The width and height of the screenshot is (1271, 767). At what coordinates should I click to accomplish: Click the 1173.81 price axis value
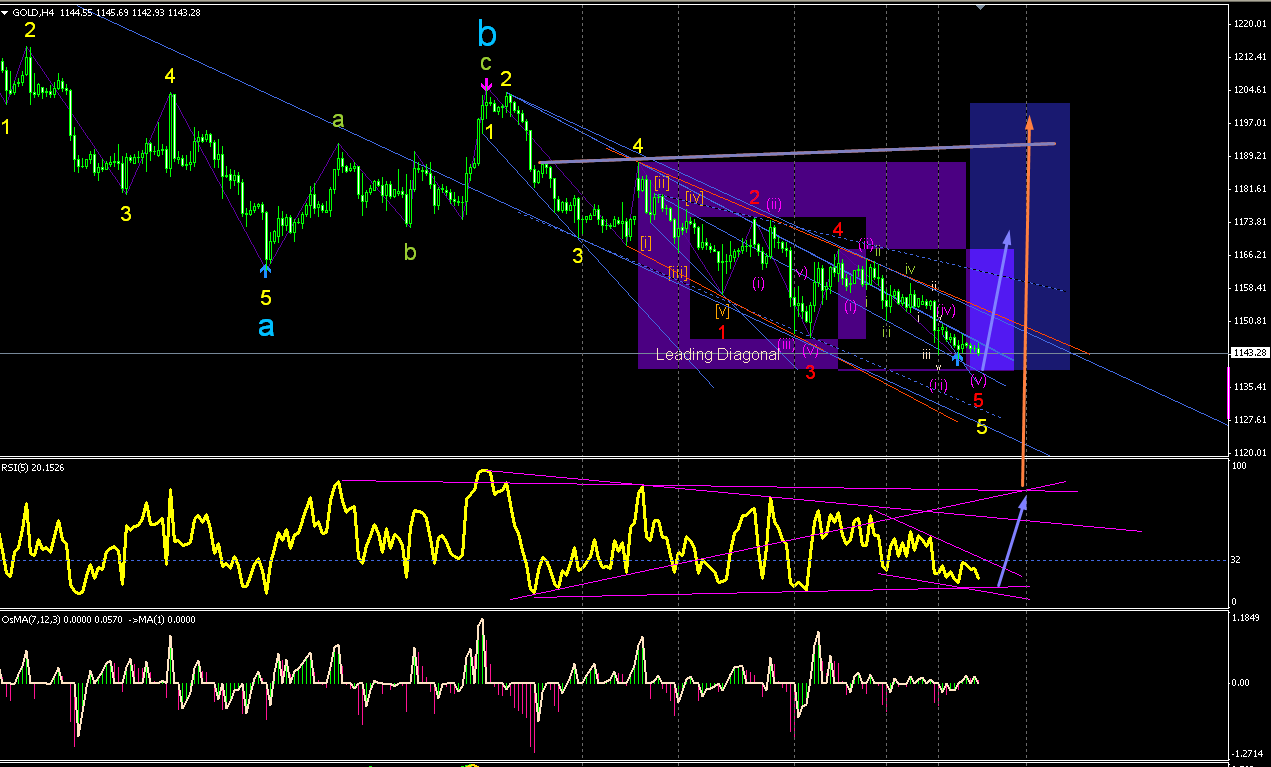[1249, 221]
